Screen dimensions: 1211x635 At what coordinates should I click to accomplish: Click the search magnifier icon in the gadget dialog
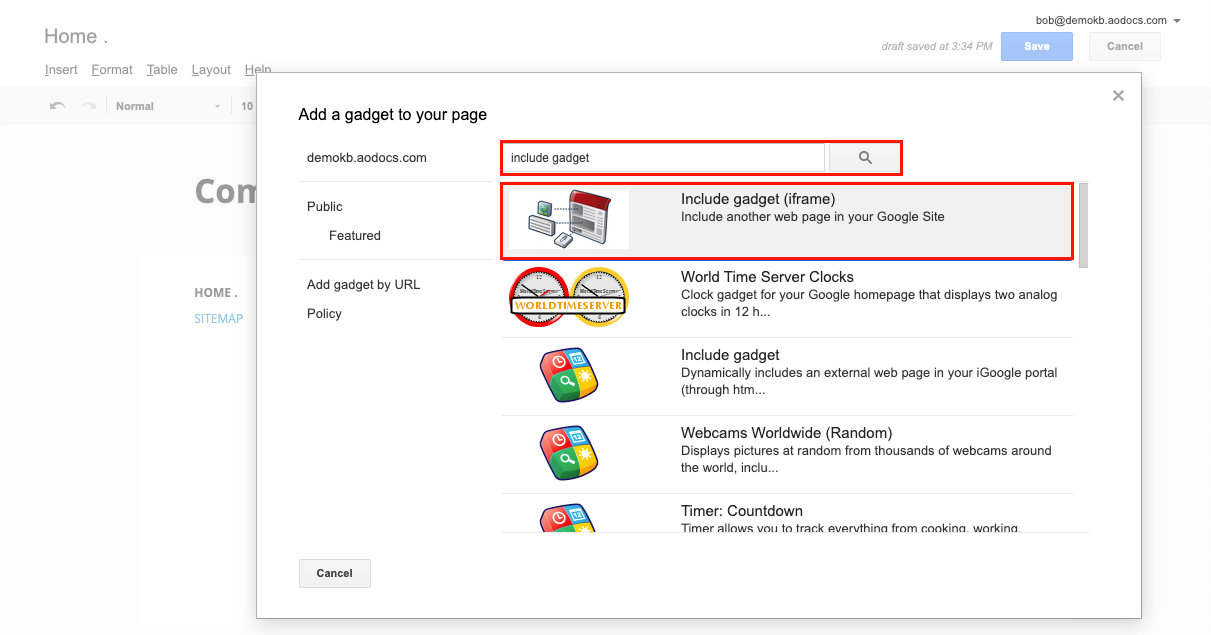pyautogui.click(x=864, y=157)
